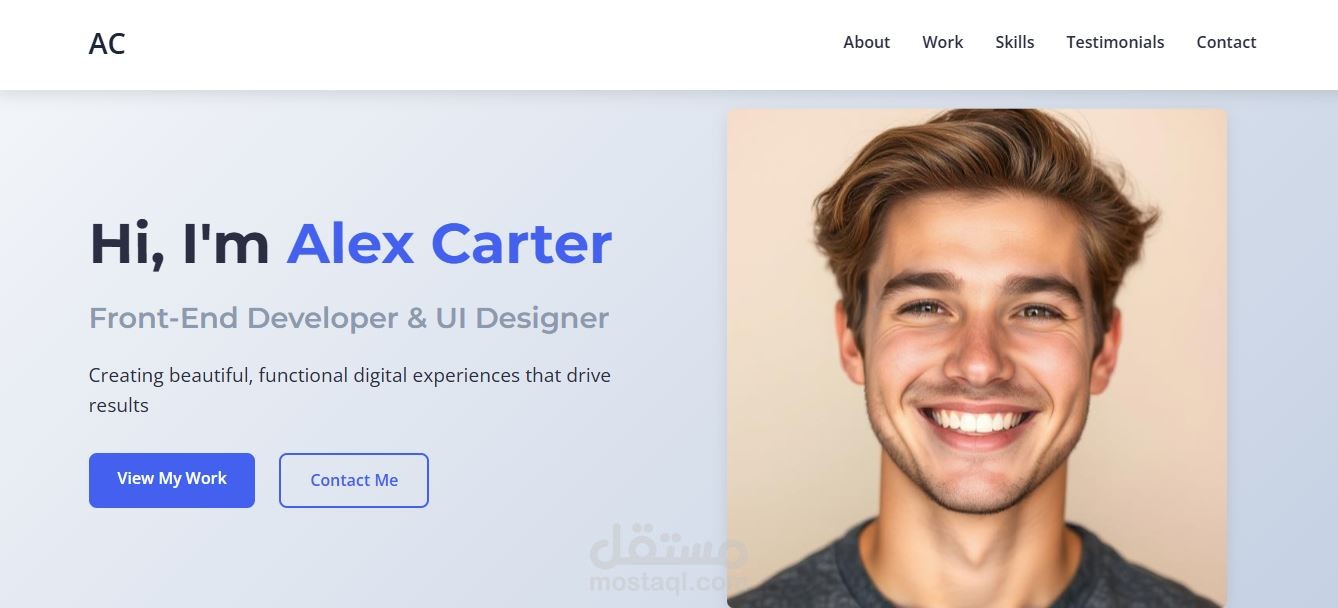Click the blue Alex Carter name text

tap(449, 244)
